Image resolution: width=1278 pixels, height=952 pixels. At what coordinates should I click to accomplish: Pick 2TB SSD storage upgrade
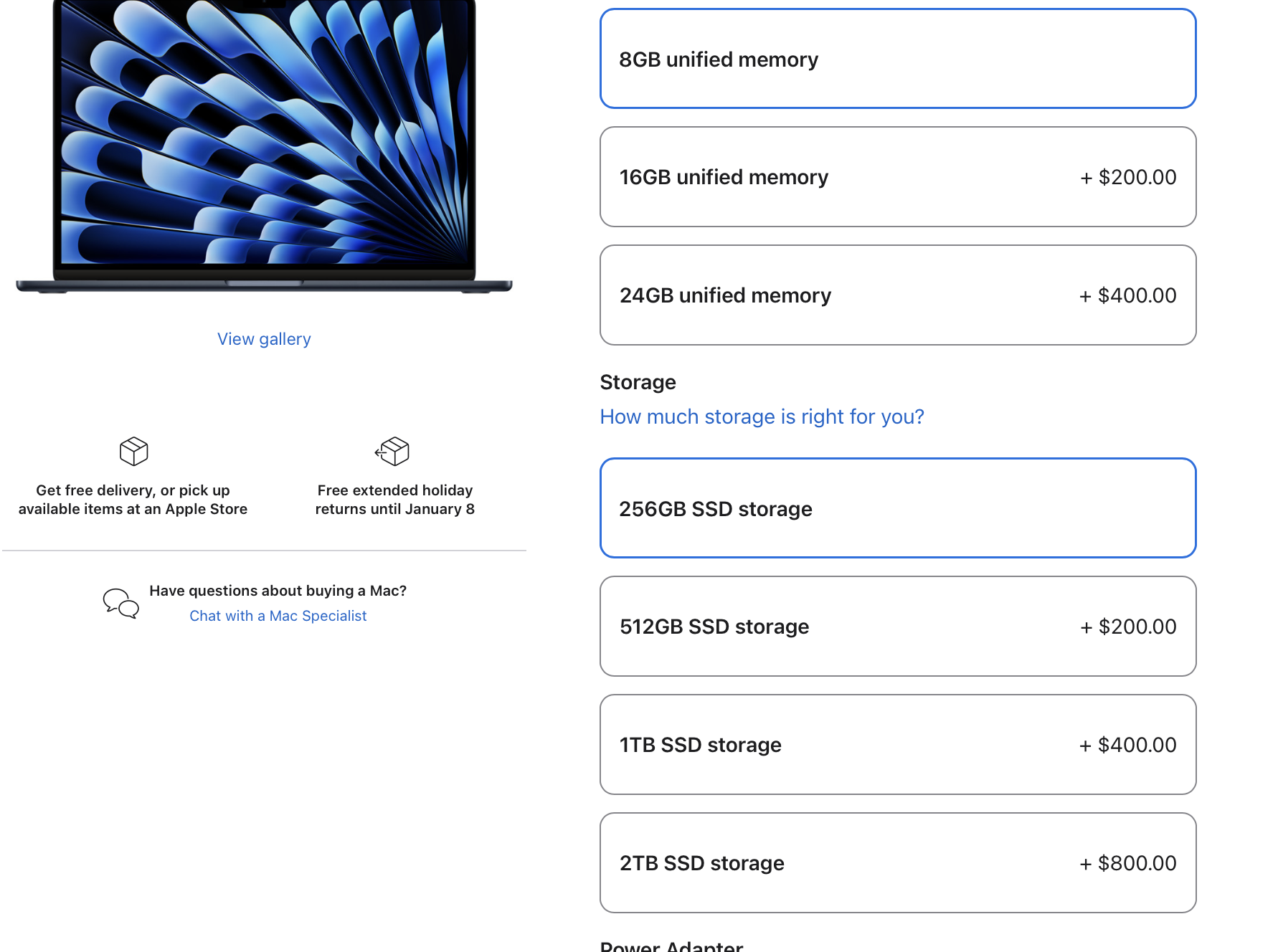pyautogui.click(x=898, y=863)
